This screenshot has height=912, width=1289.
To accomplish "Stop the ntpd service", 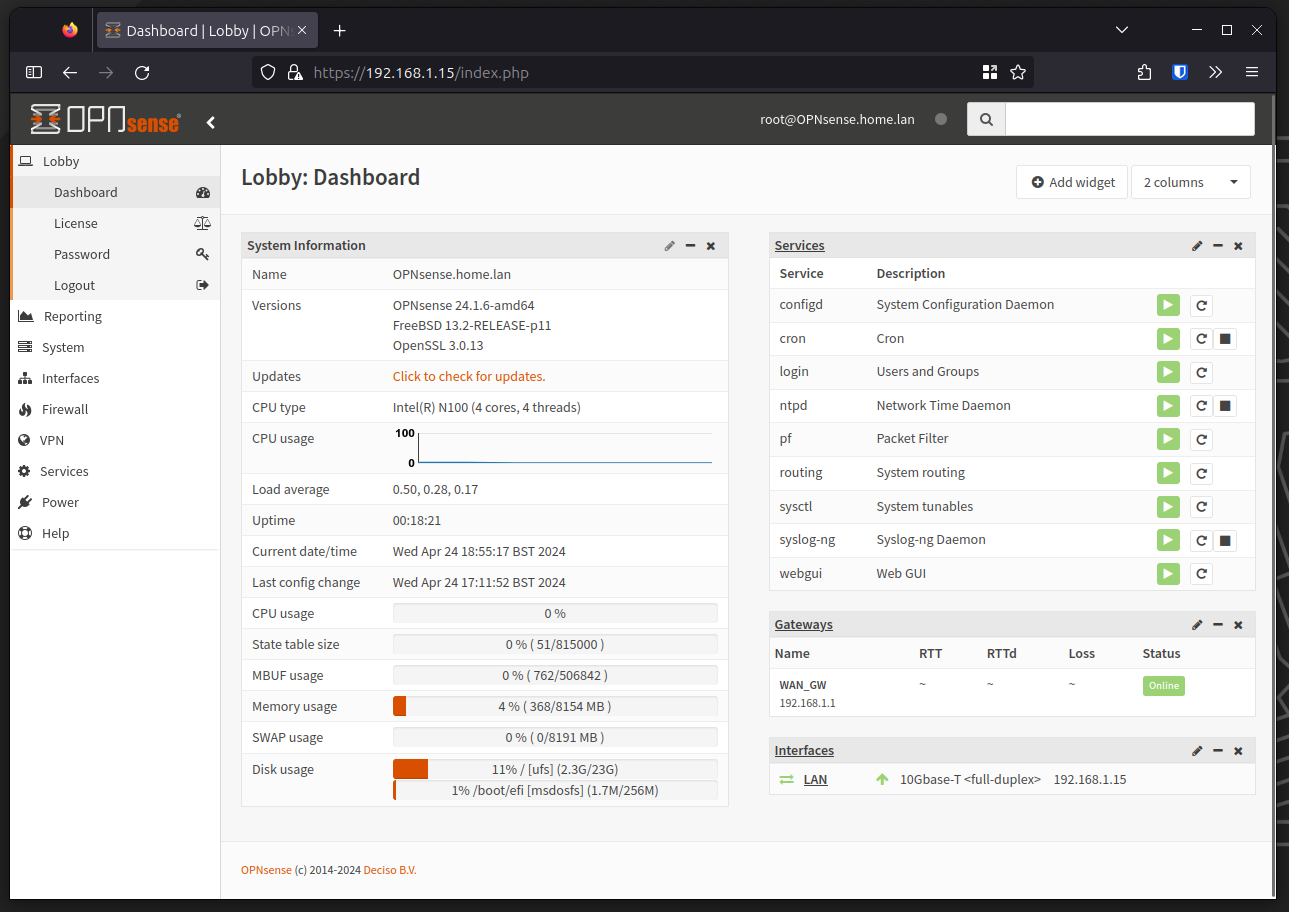I will (1225, 406).
